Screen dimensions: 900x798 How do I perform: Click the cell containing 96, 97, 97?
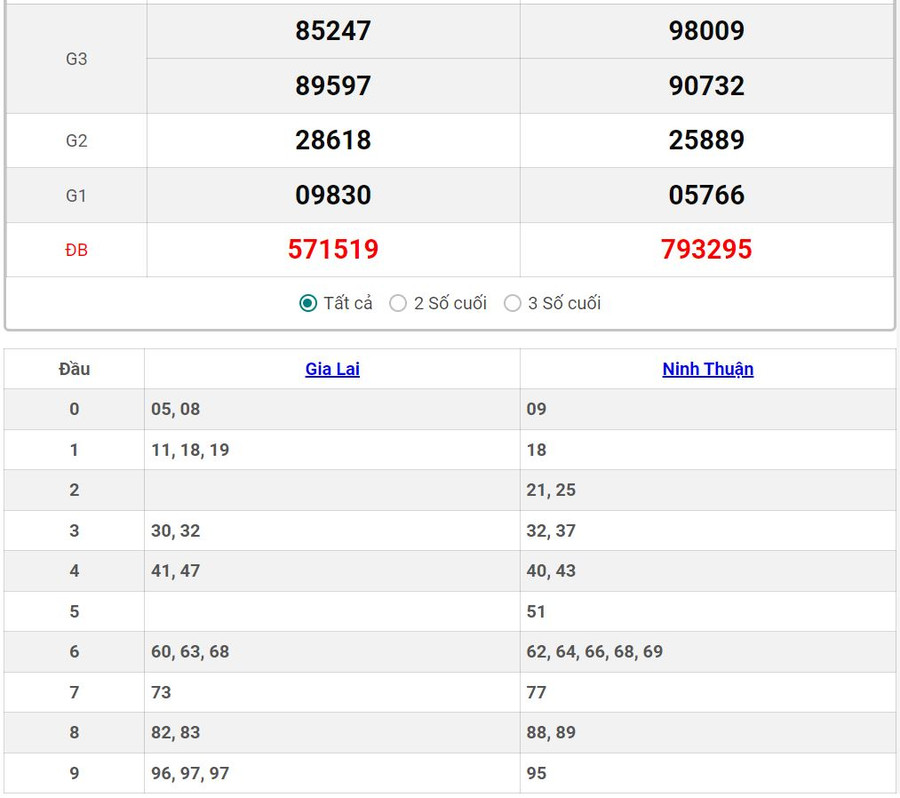[x=190, y=773]
